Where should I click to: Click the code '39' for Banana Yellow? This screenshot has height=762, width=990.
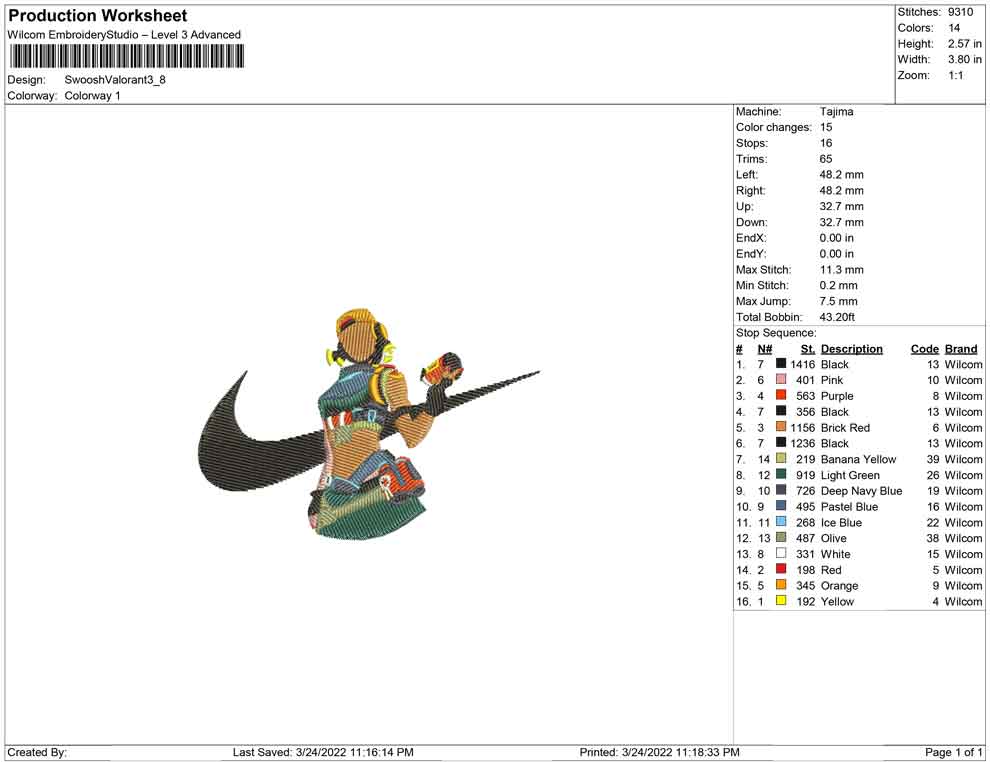pos(933,459)
